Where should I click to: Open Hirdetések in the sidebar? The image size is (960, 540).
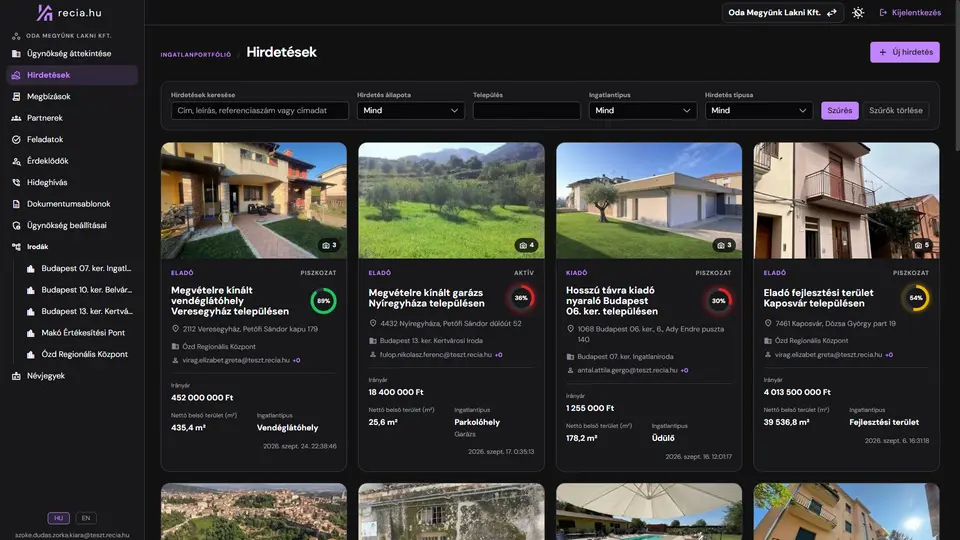[72, 75]
